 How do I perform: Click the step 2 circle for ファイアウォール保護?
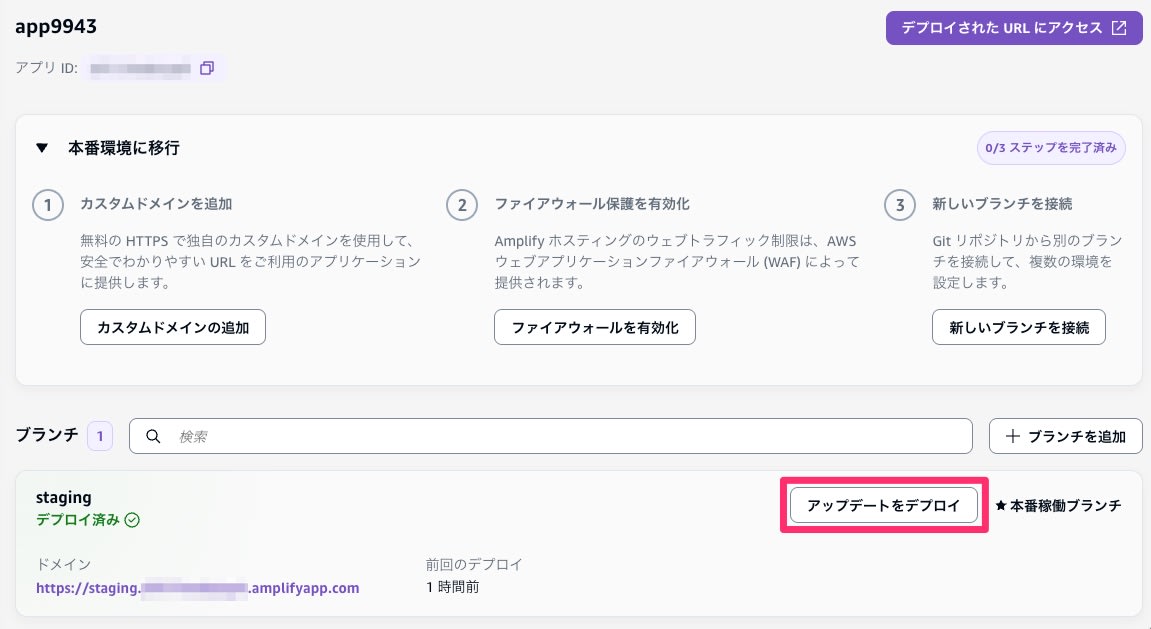tap(462, 205)
